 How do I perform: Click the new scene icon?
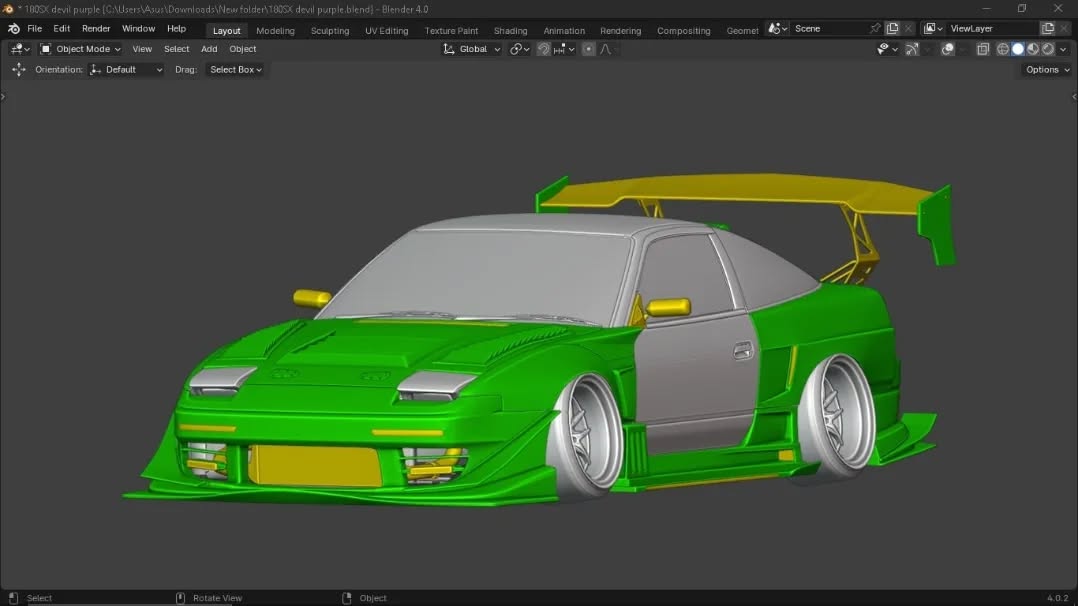[892, 29]
